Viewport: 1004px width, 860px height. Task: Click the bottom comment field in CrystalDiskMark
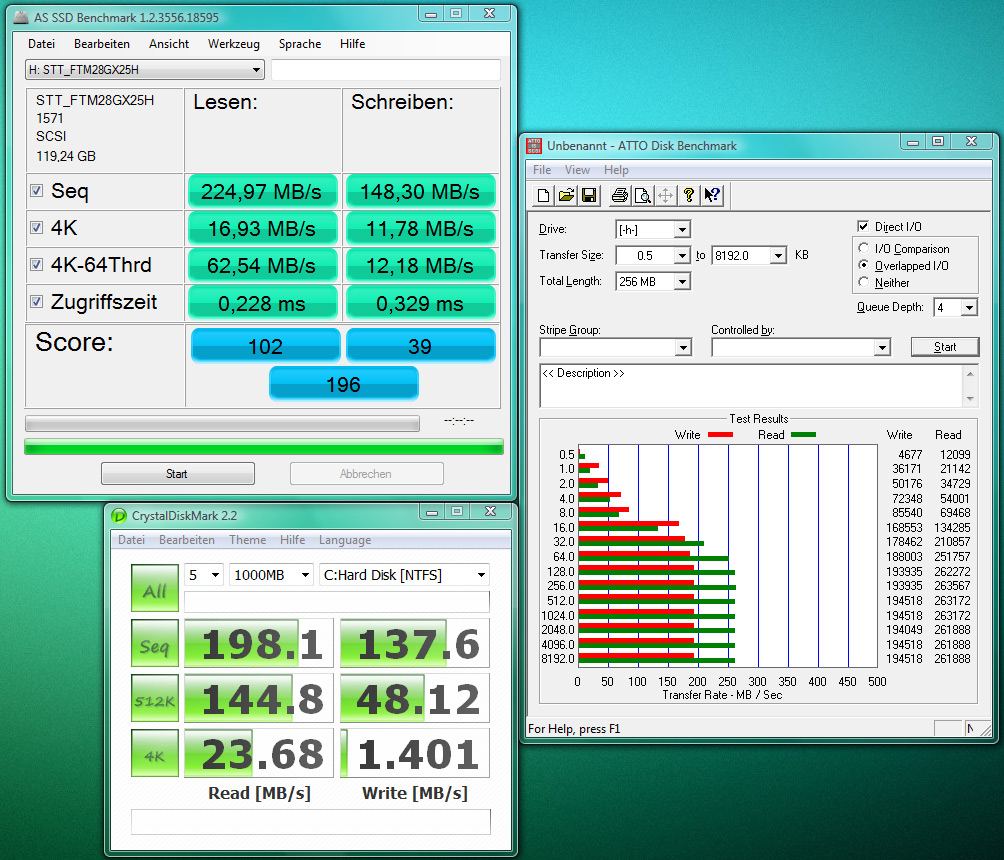pyautogui.click(x=311, y=822)
